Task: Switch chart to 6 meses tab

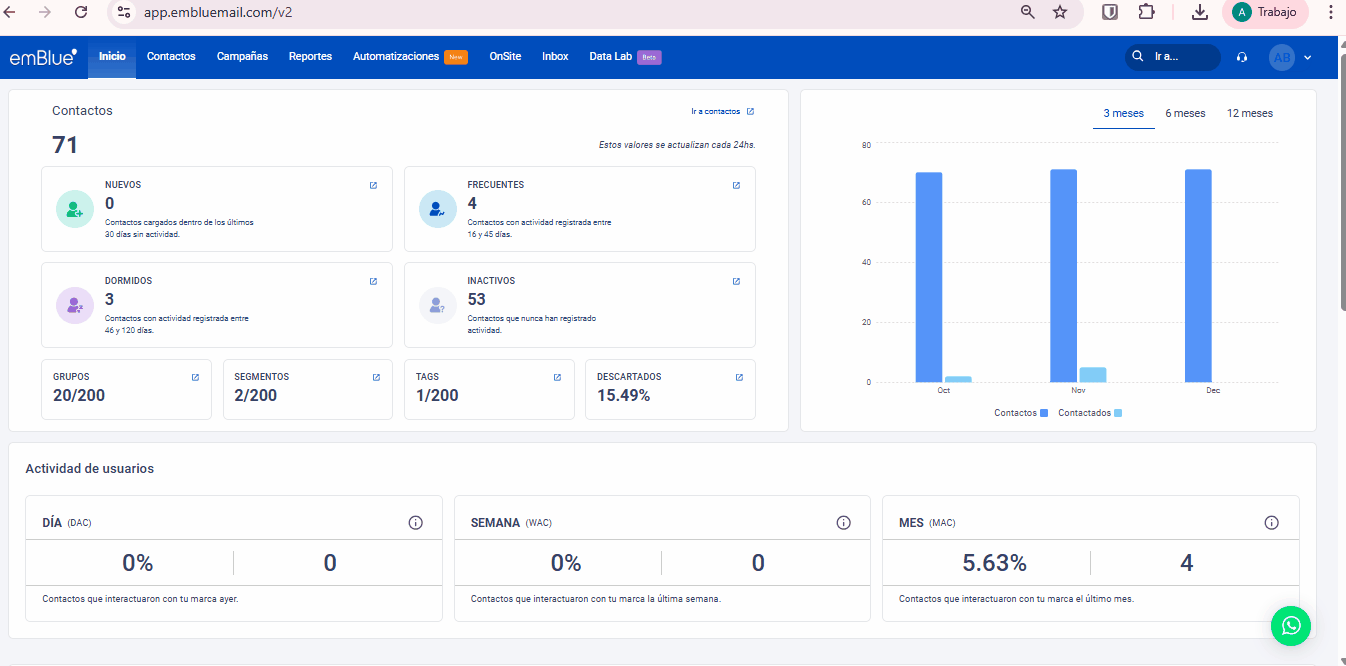Action: pyautogui.click(x=1185, y=113)
